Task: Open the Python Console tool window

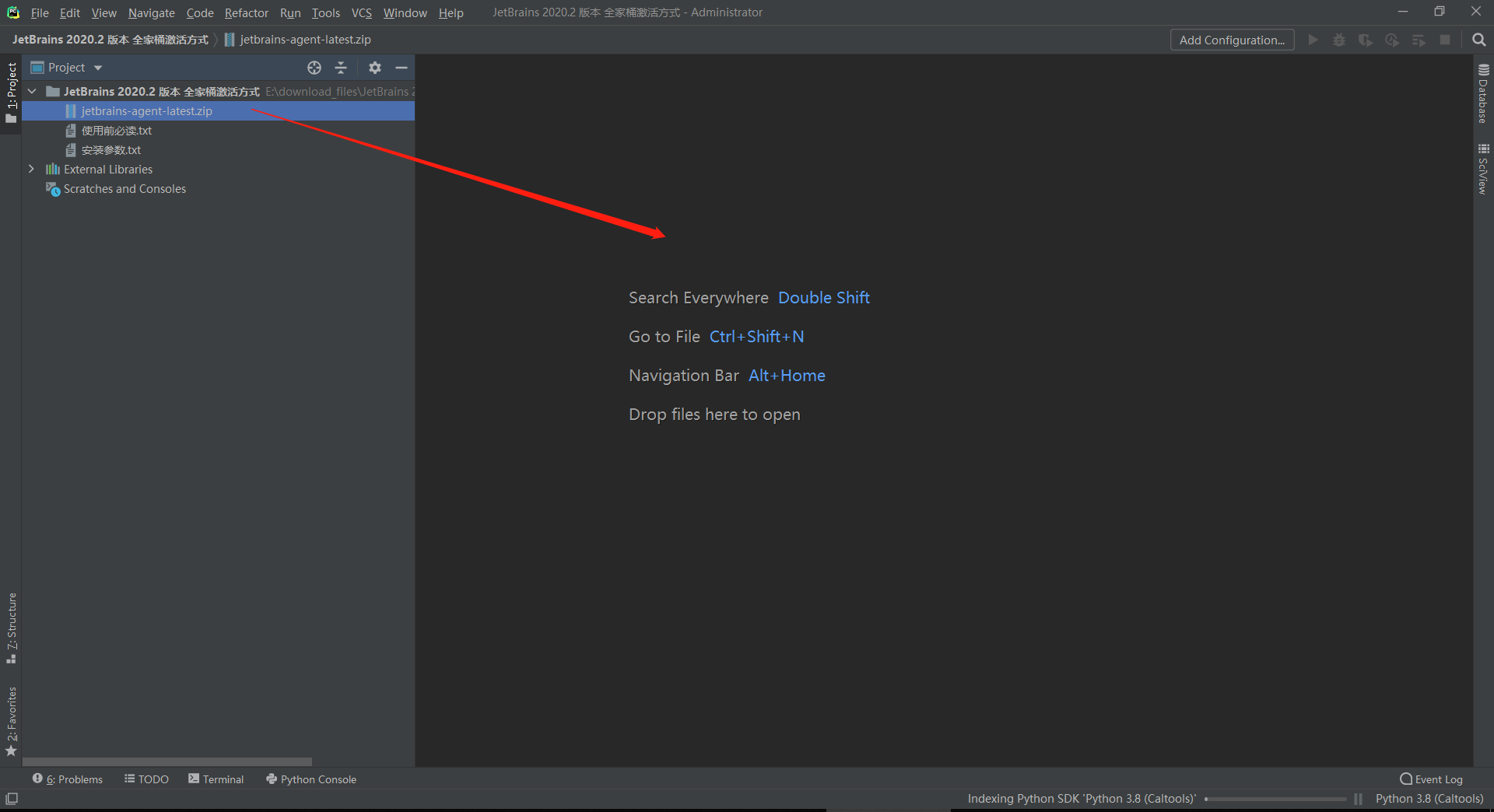Action: click(x=311, y=779)
